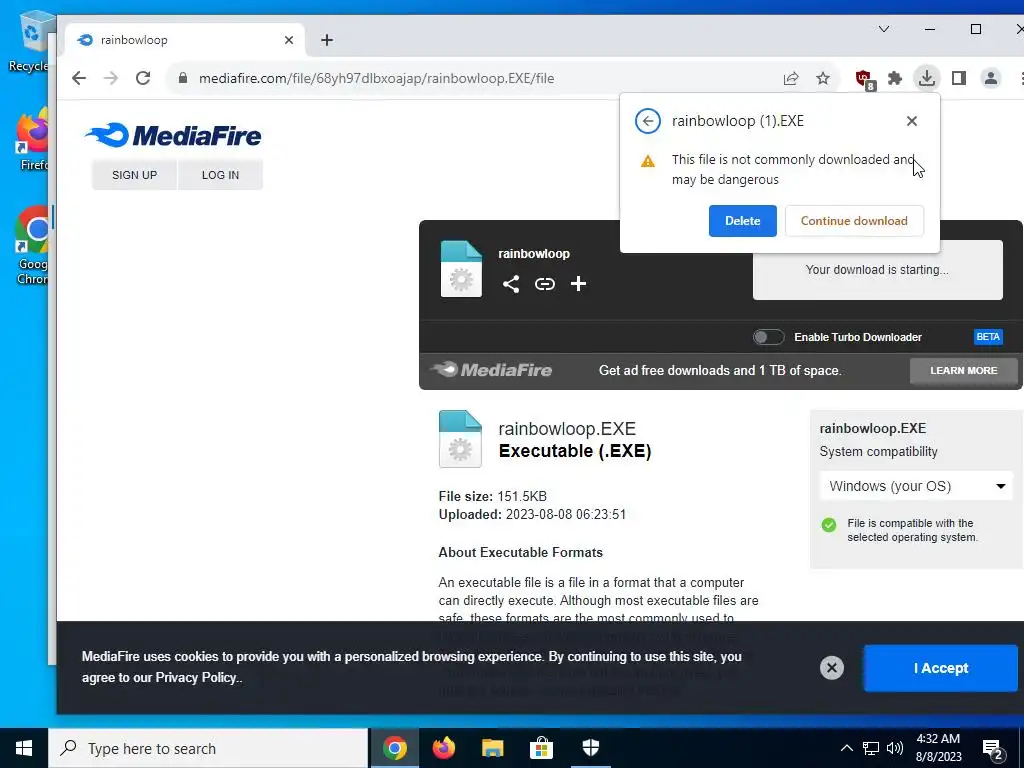Open the uBlock shield extension icon

[x=865, y=79]
